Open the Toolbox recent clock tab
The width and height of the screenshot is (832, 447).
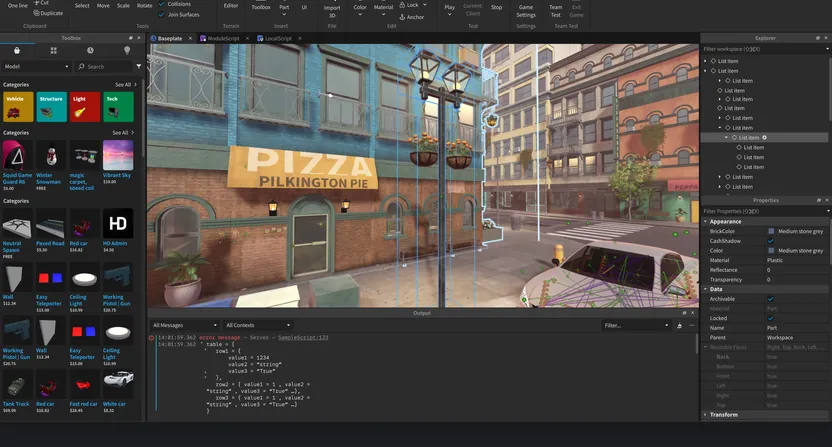point(90,50)
